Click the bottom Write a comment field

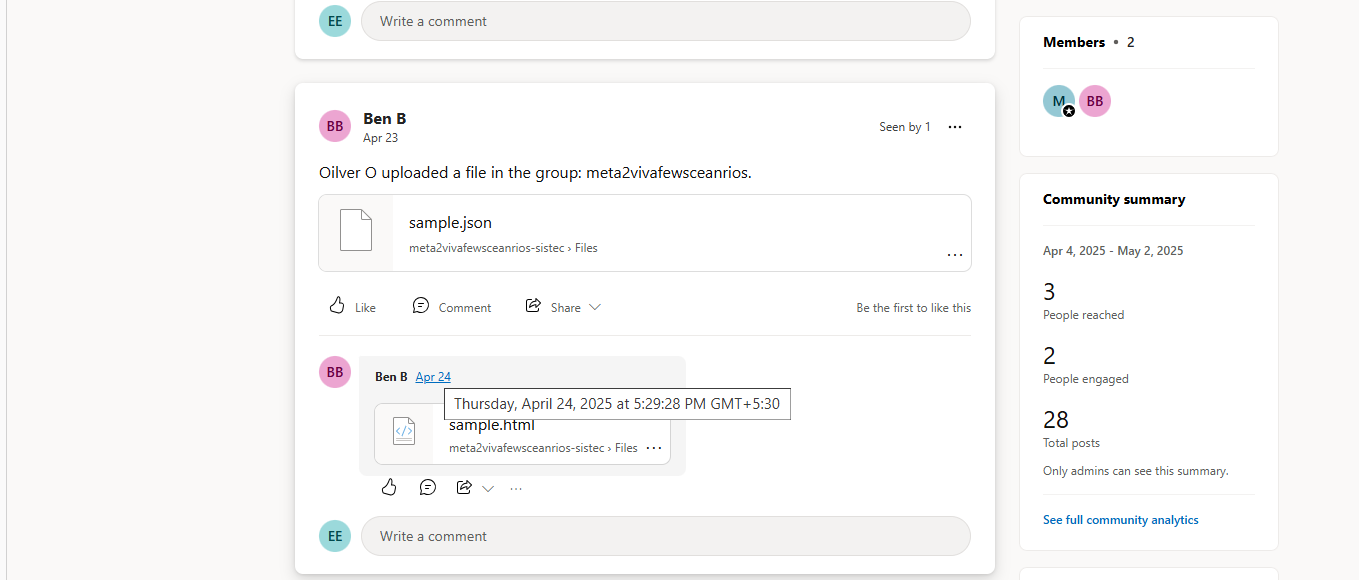666,536
